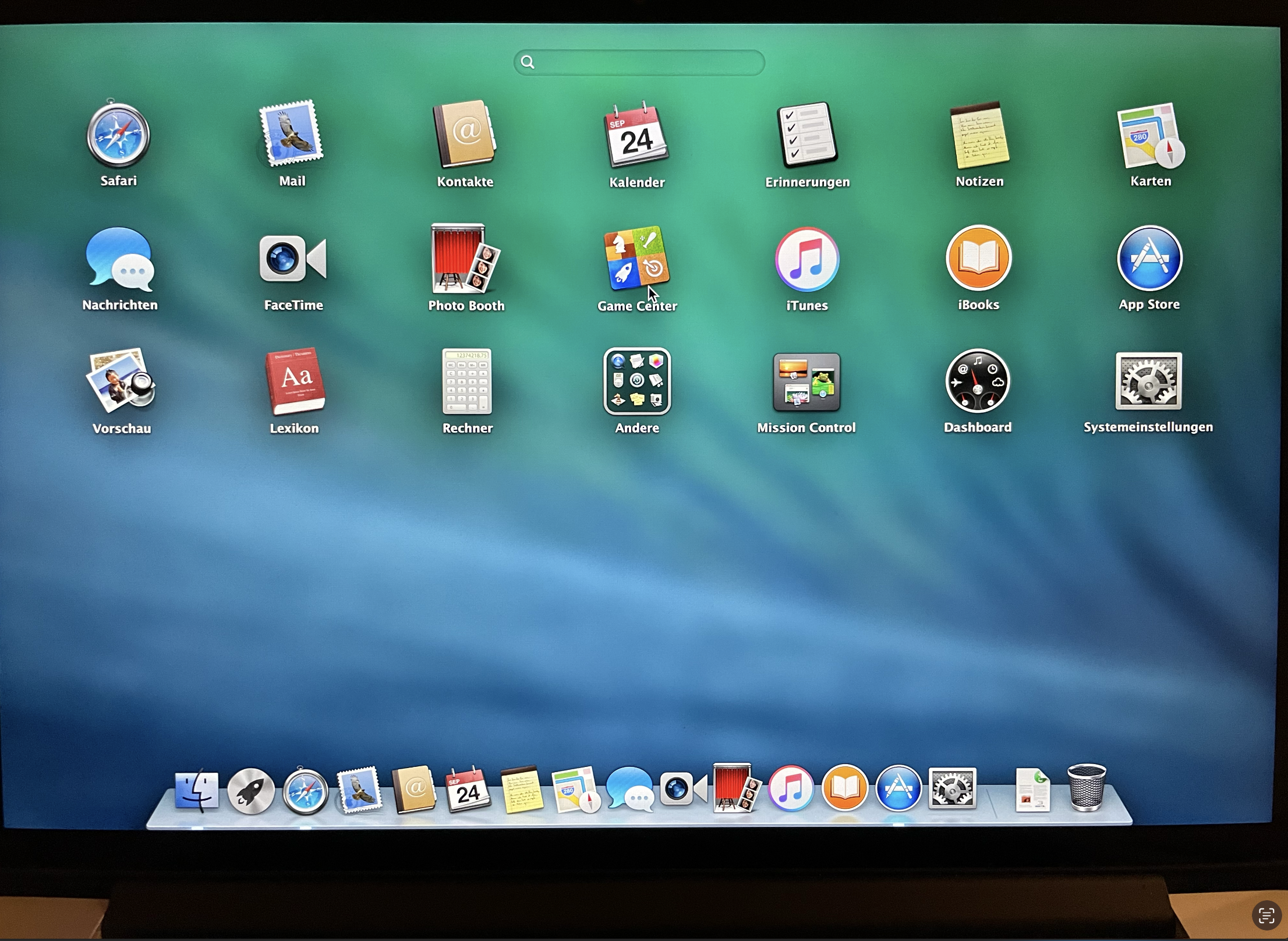This screenshot has width=1288, height=941.
Task: Open the Kalender icon in the Dock
Action: click(x=468, y=790)
